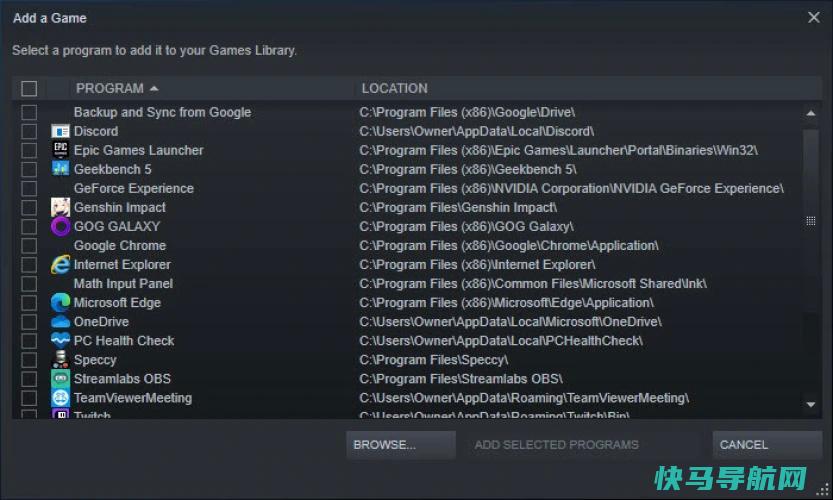Screen dimensions: 833x500
Task: Select the GeForce Experience checkbox
Action: 29,189
